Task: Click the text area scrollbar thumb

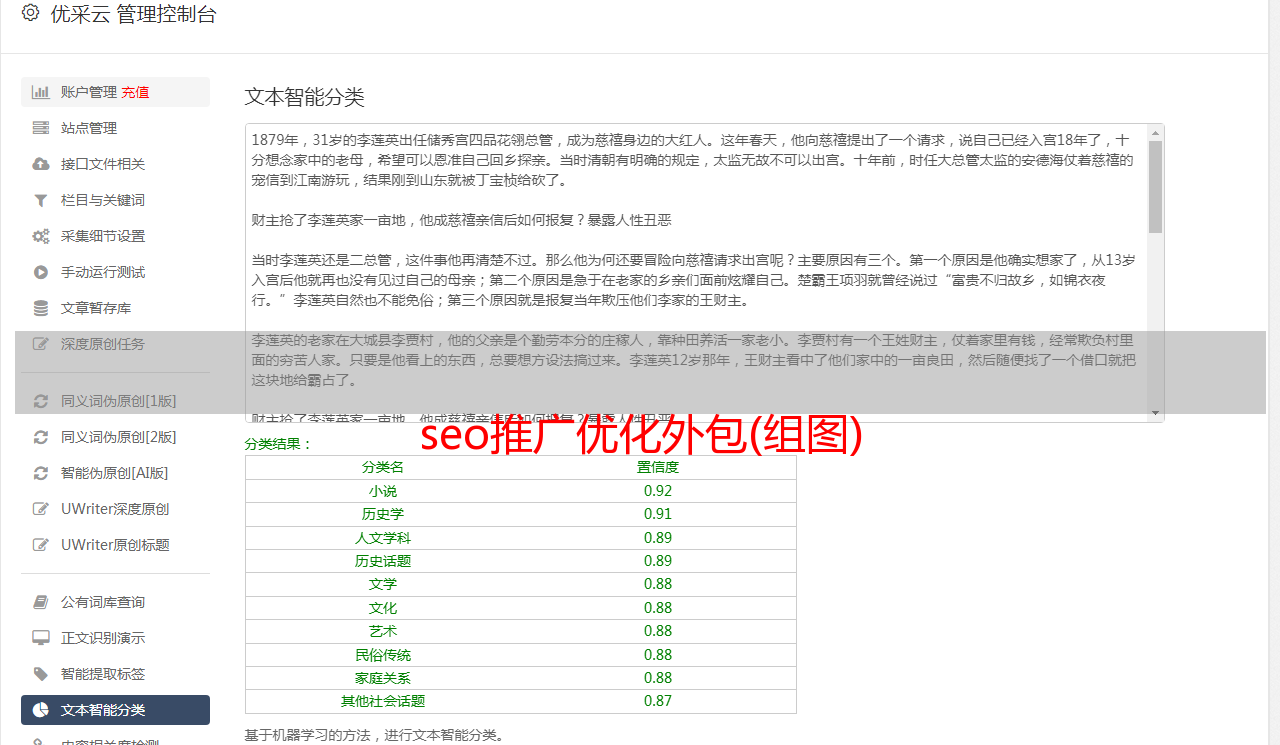Action: click(x=1155, y=187)
